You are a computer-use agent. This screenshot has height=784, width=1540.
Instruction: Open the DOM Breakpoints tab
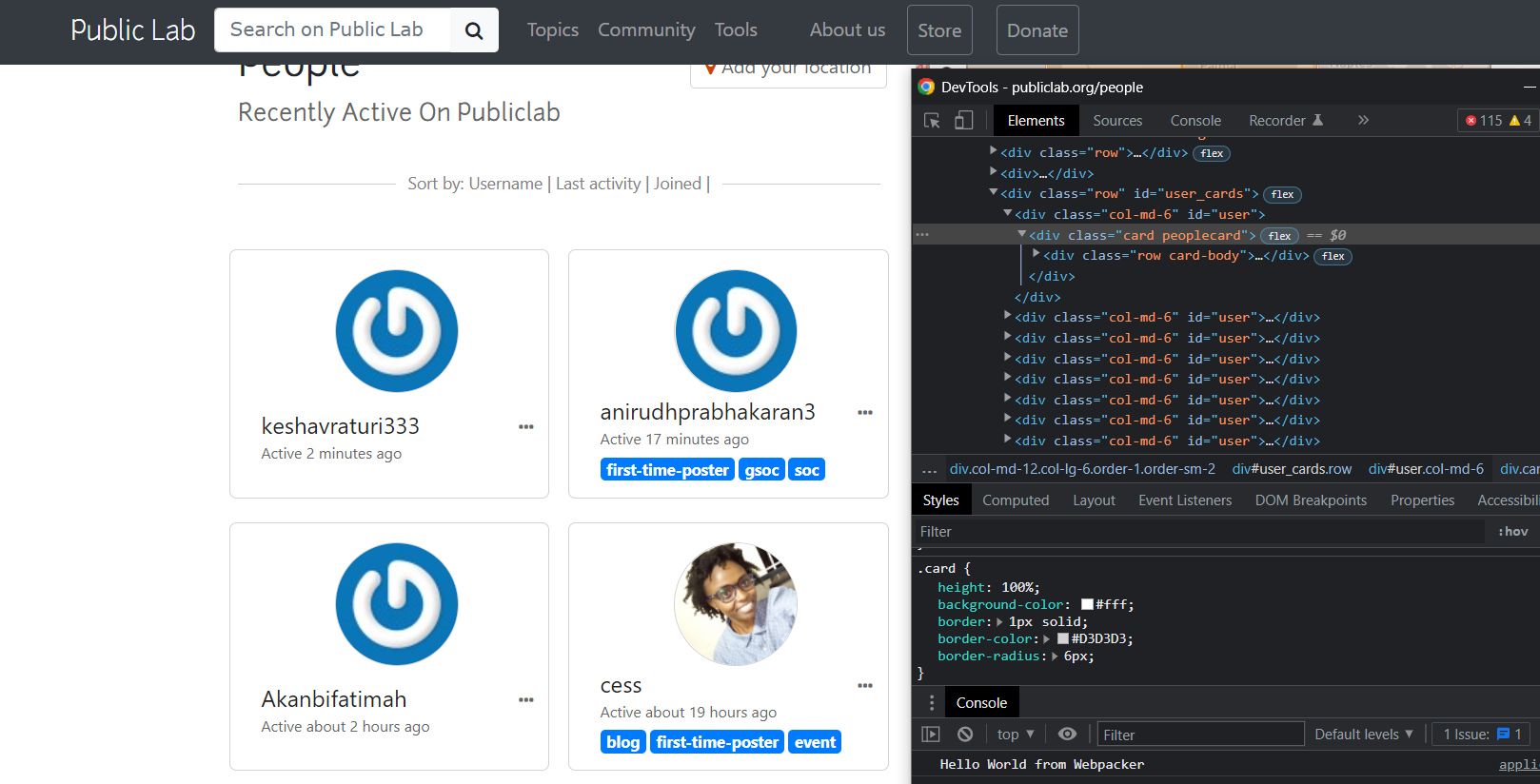1311,500
